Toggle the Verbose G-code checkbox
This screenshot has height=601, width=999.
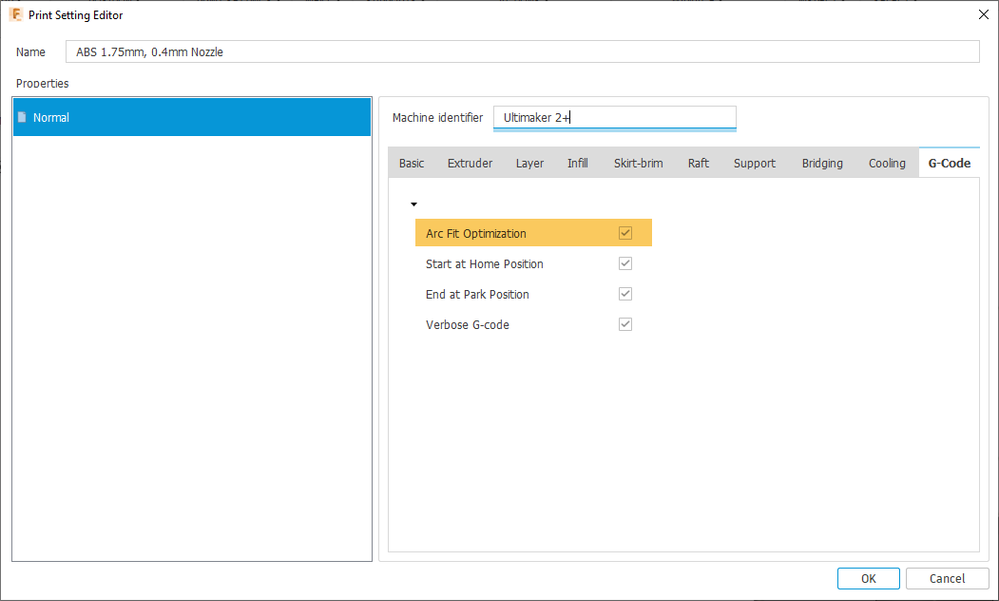point(625,324)
